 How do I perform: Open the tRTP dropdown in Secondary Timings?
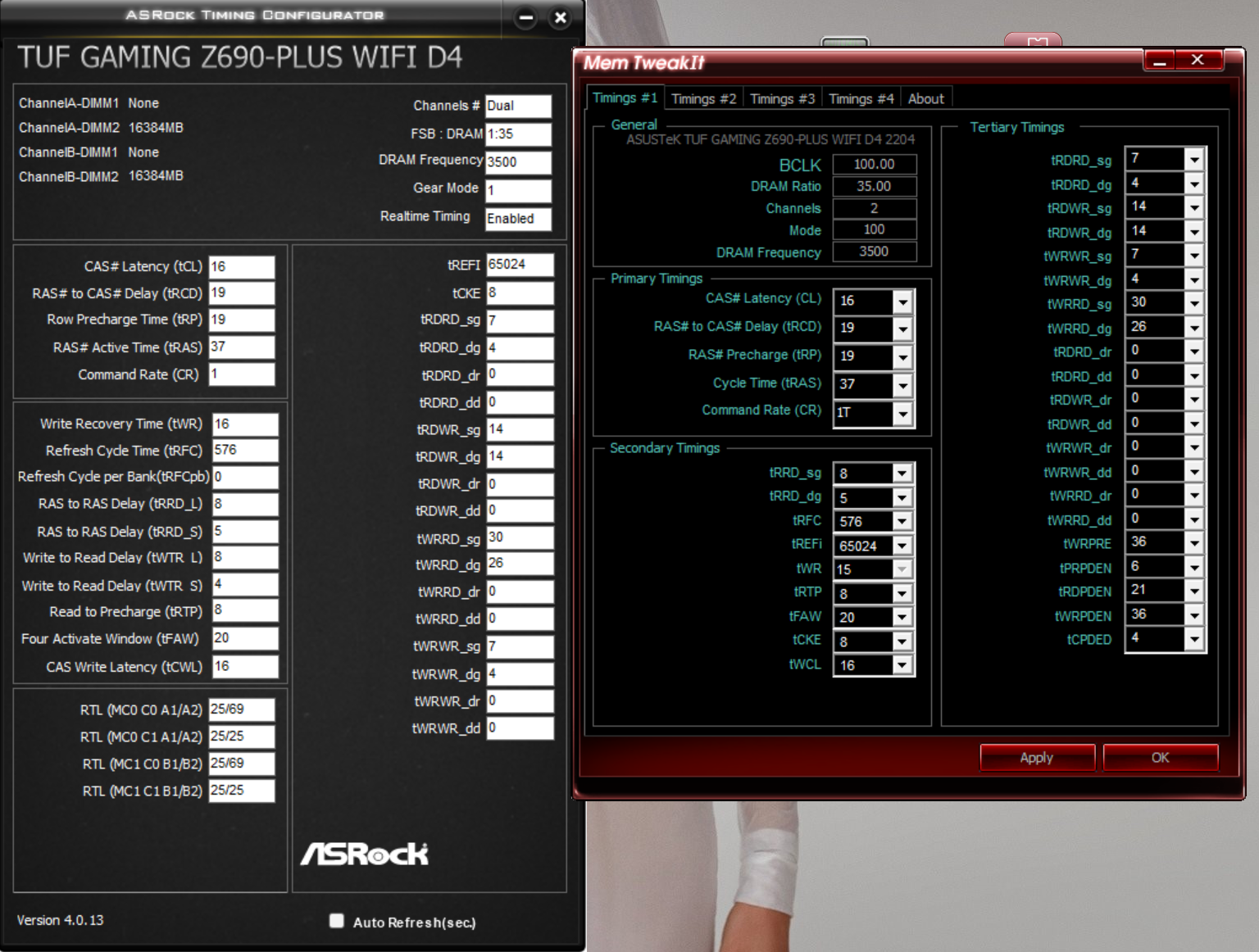click(902, 593)
